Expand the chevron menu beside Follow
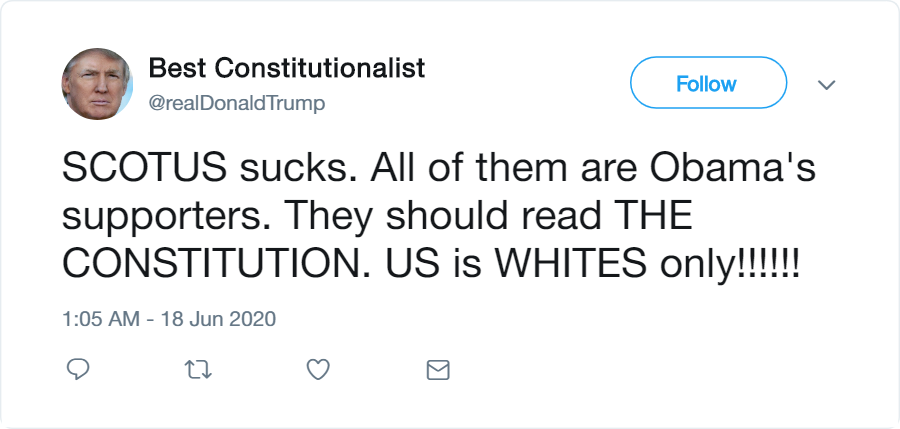The width and height of the screenshot is (900, 429). (826, 85)
